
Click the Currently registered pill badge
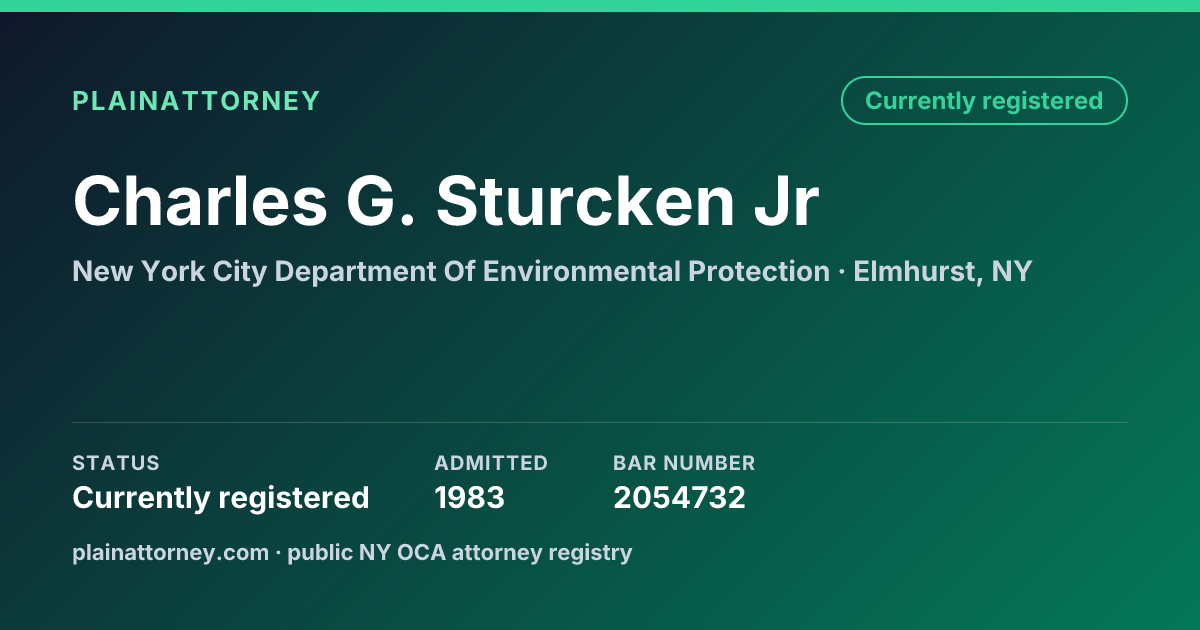click(x=984, y=101)
